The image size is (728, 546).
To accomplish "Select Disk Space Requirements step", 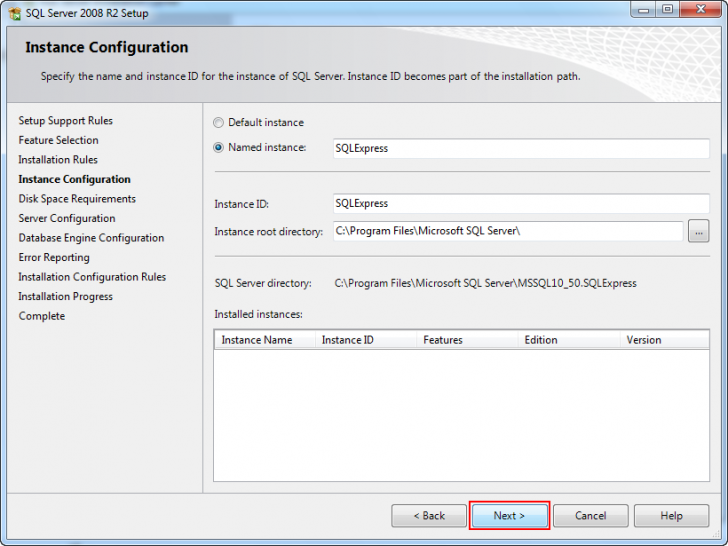I will coord(77,199).
